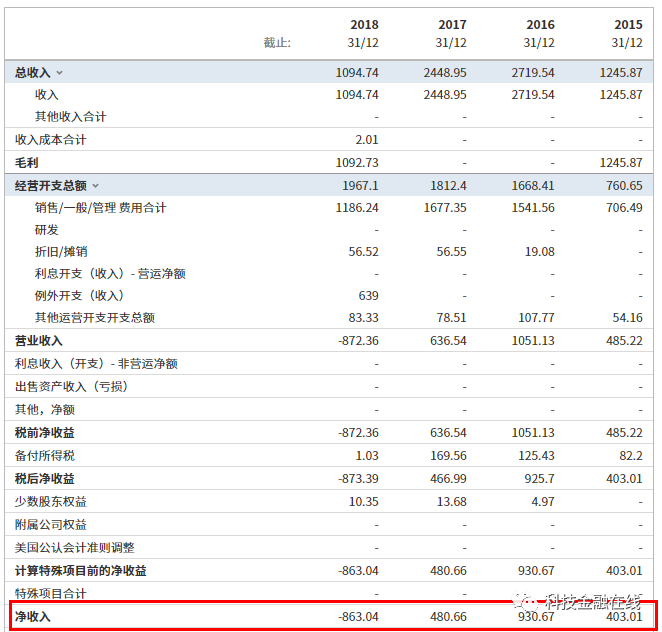The width and height of the screenshot is (662, 632).
Task: Click the 税前净收益 row label
Action: (45, 433)
